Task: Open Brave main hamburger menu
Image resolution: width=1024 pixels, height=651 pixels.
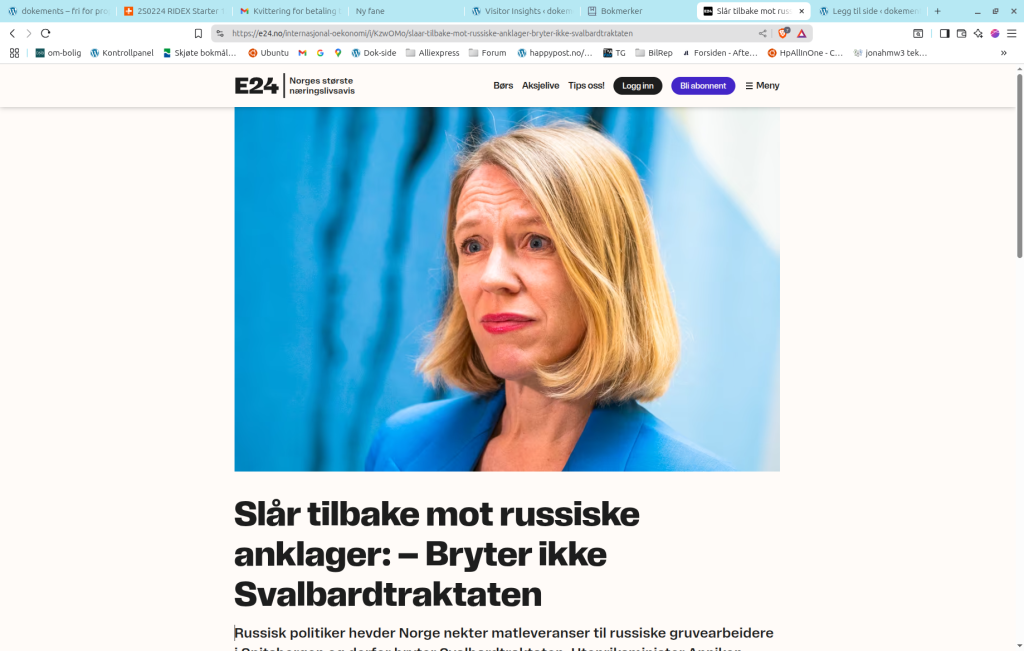Action: pos(1012,33)
